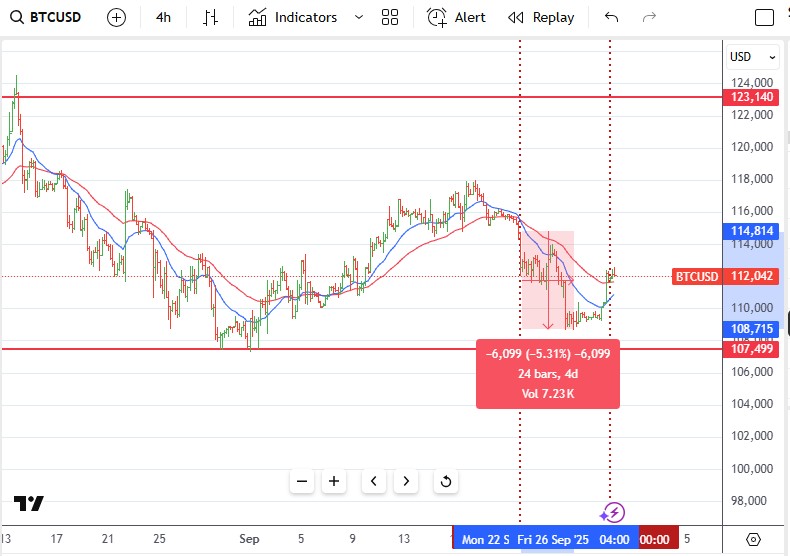Create an Alert
This screenshot has height=556, width=790.
point(456,18)
